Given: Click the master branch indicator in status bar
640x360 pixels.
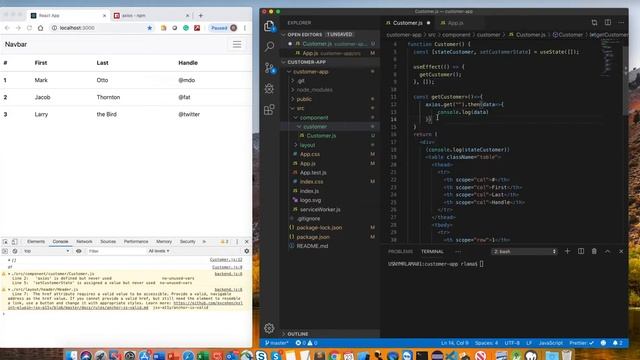Looking at the screenshot, I should click(276, 343).
